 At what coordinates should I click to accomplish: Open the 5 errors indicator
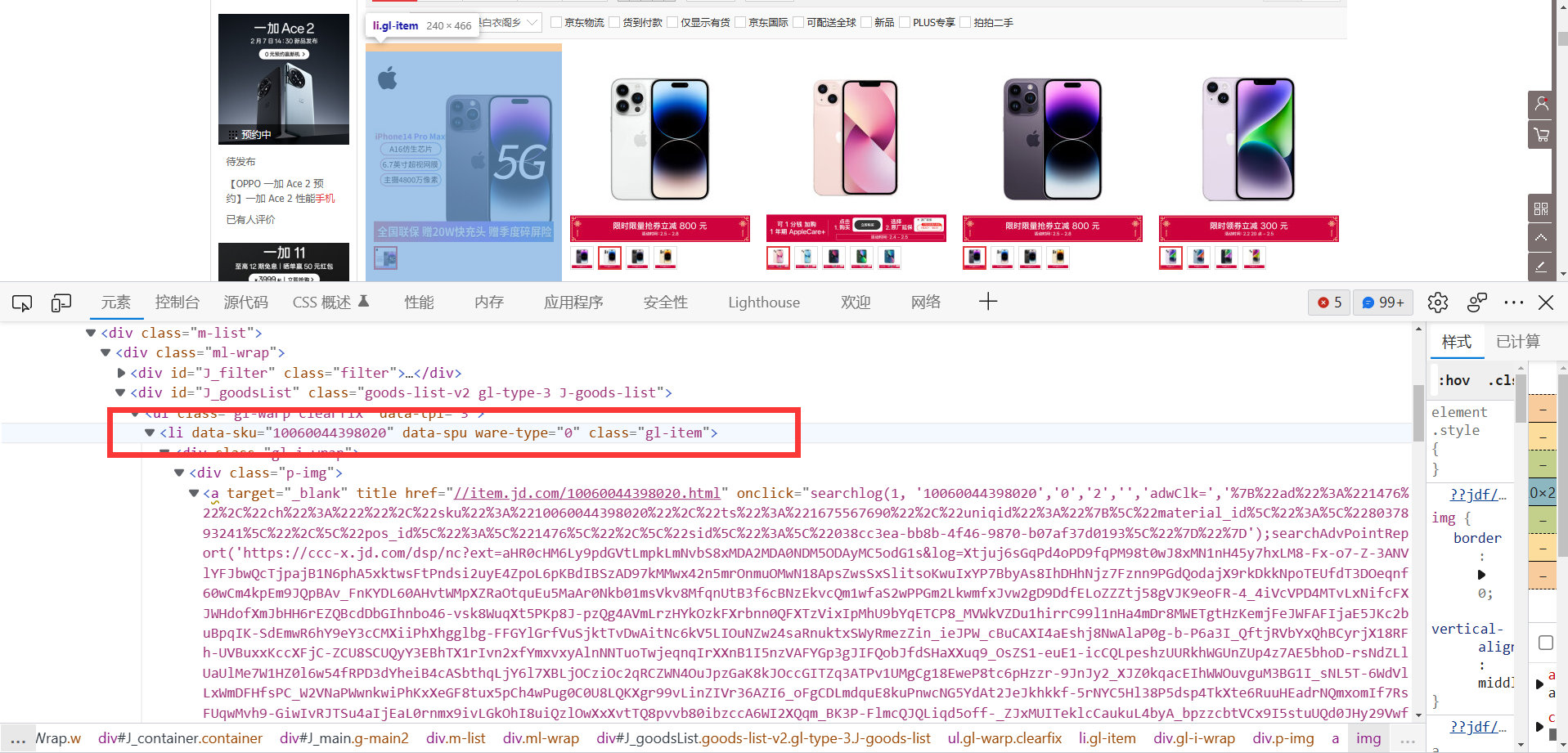coord(1329,303)
